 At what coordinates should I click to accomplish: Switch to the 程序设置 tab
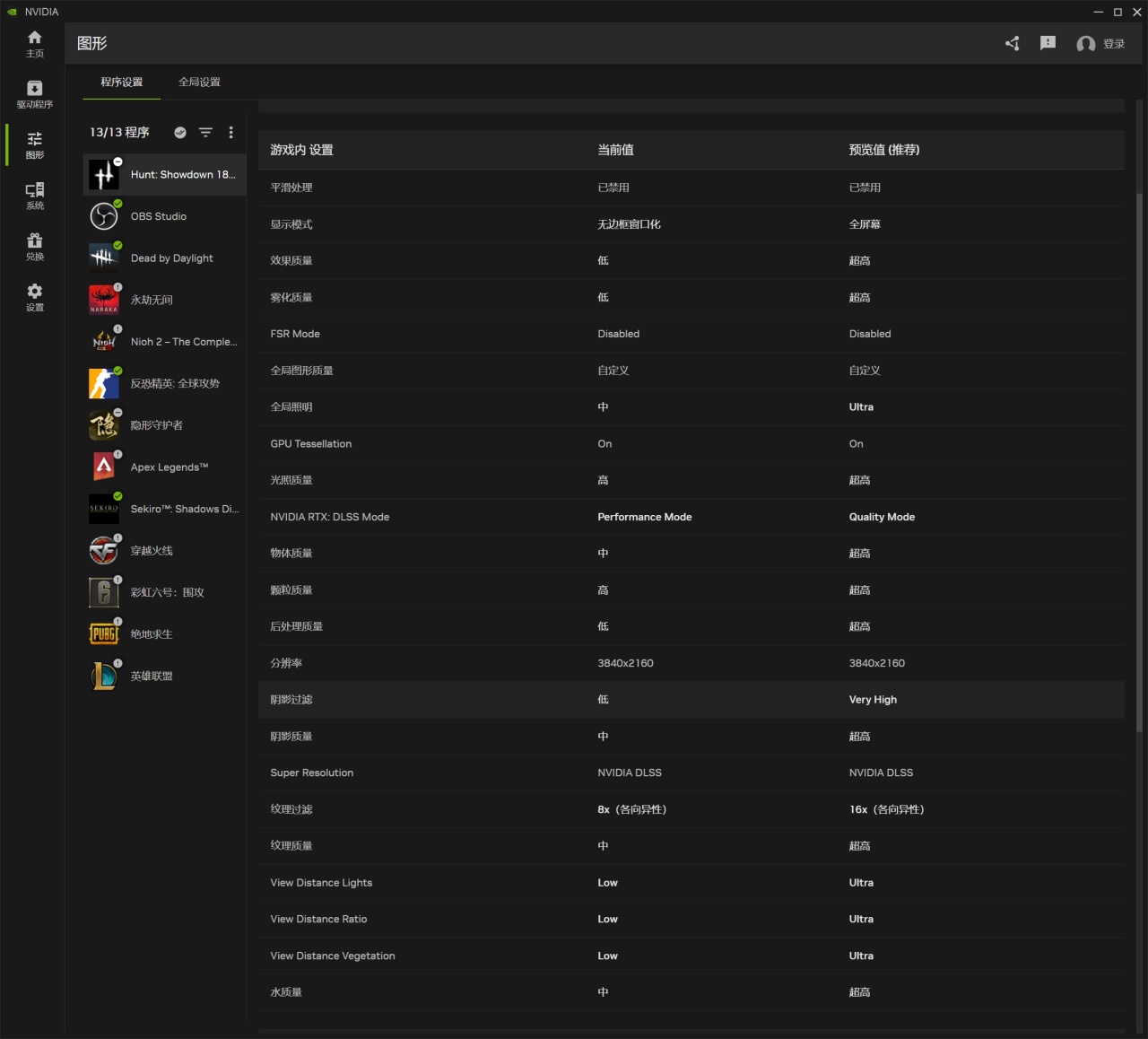coord(122,82)
